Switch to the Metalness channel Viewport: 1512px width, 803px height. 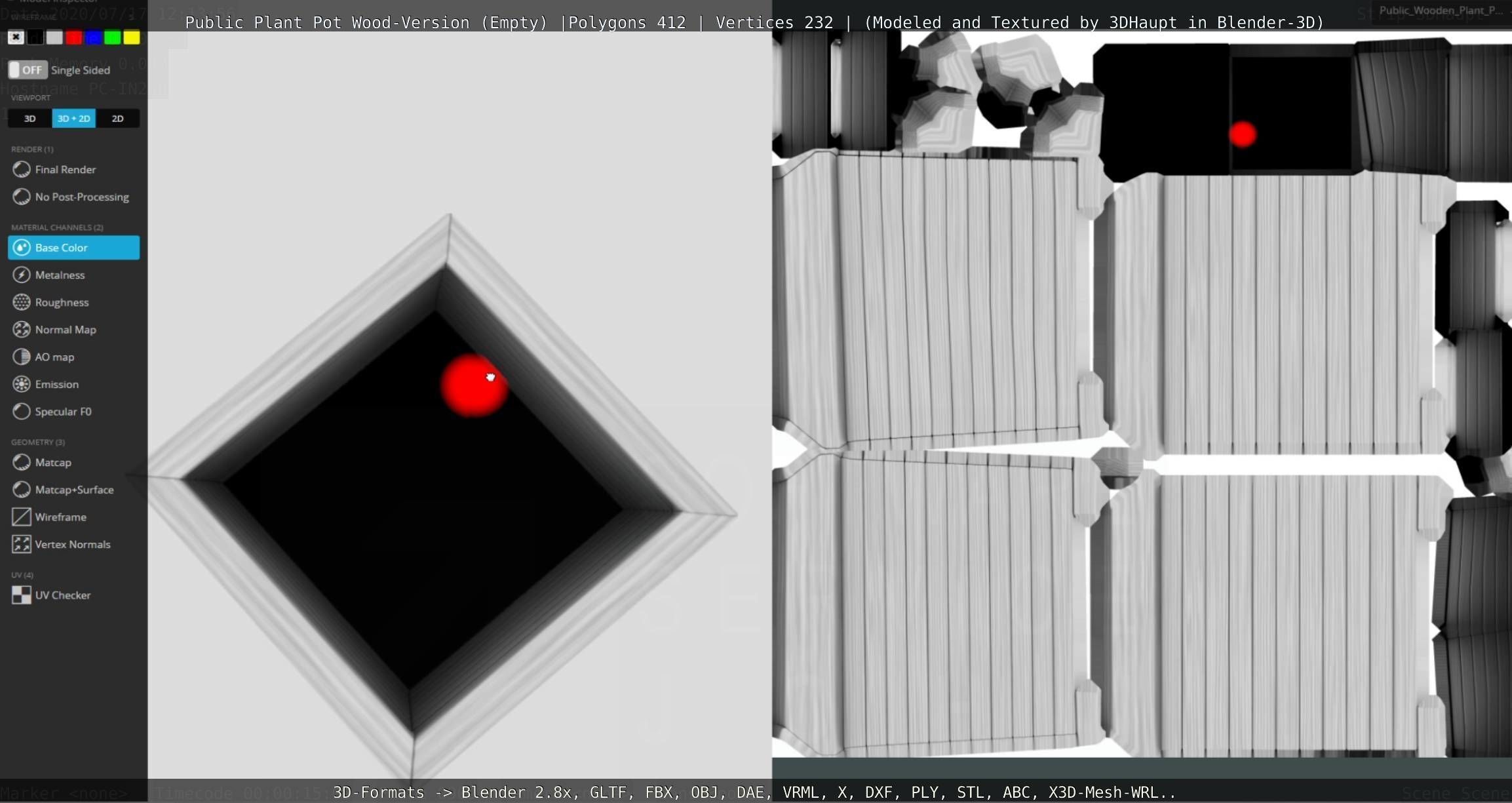(60, 275)
